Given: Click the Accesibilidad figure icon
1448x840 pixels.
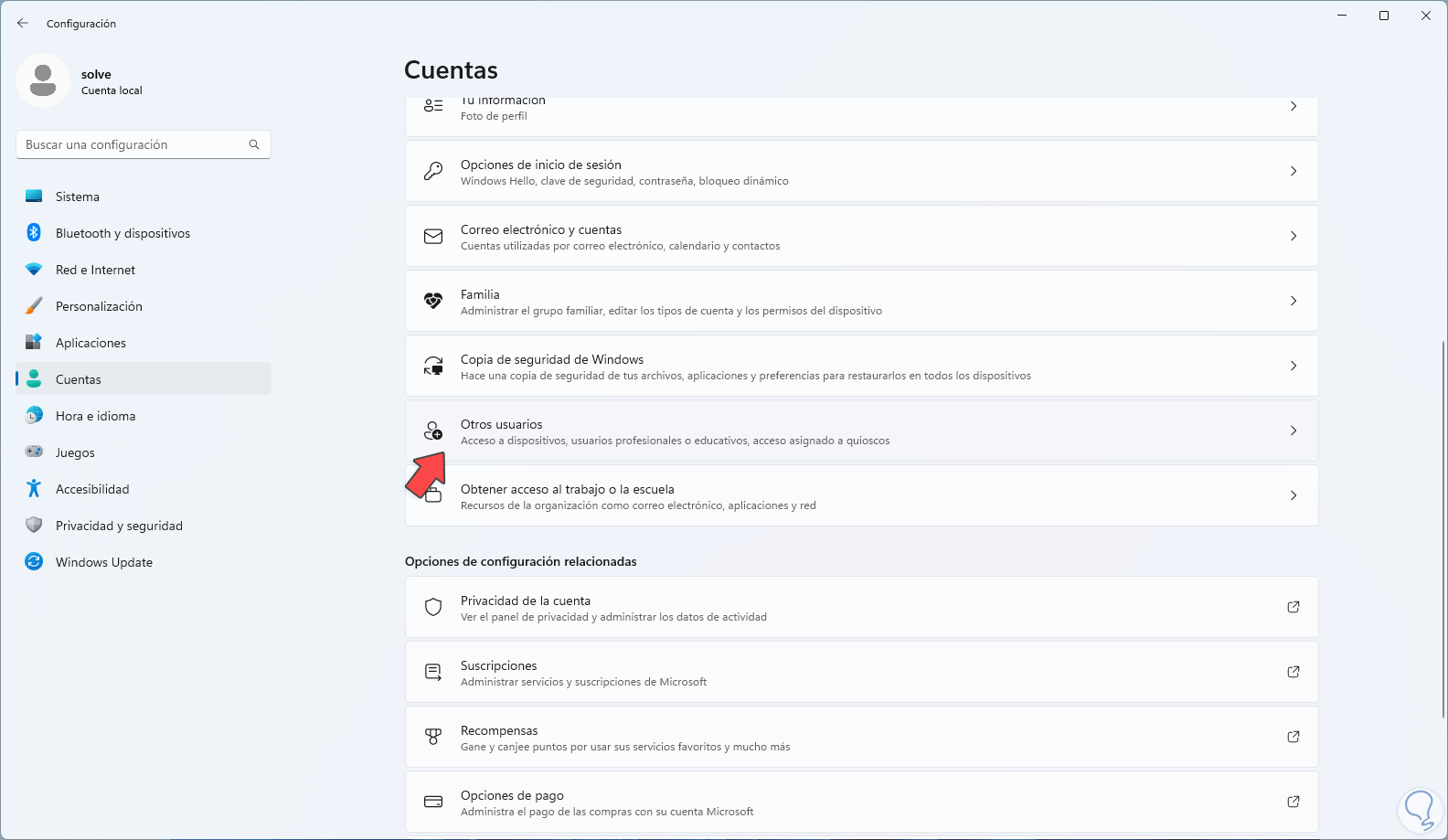Looking at the screenshot, I should point(34,489).
